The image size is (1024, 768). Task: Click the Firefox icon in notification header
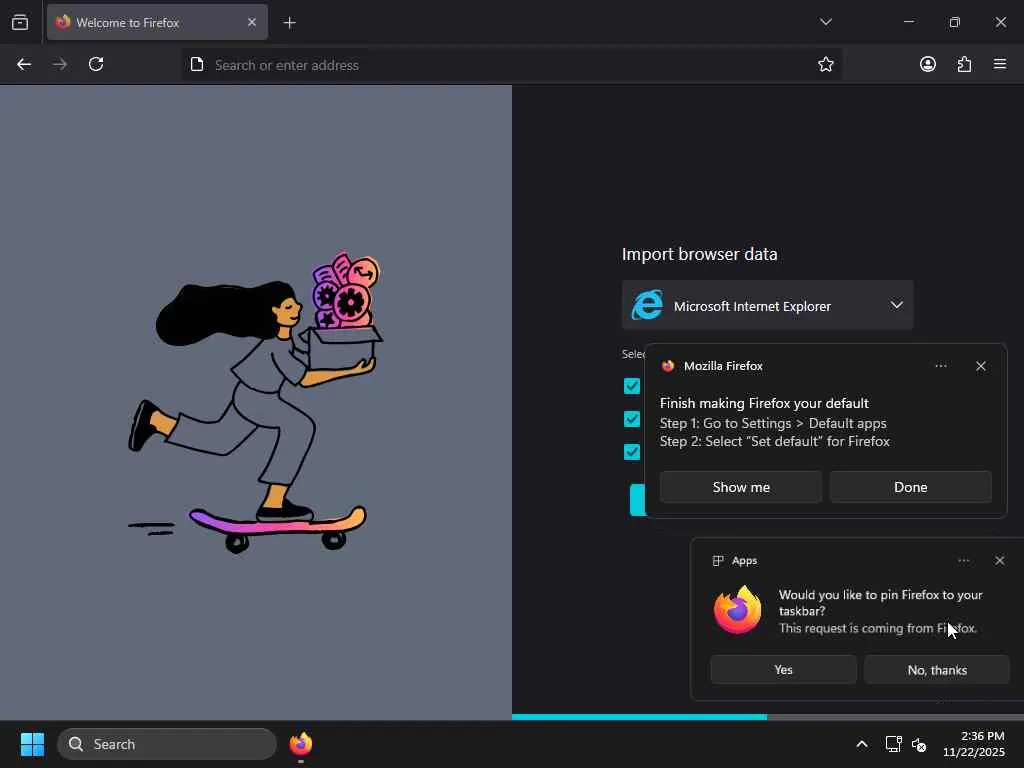[x=667, y=366]
